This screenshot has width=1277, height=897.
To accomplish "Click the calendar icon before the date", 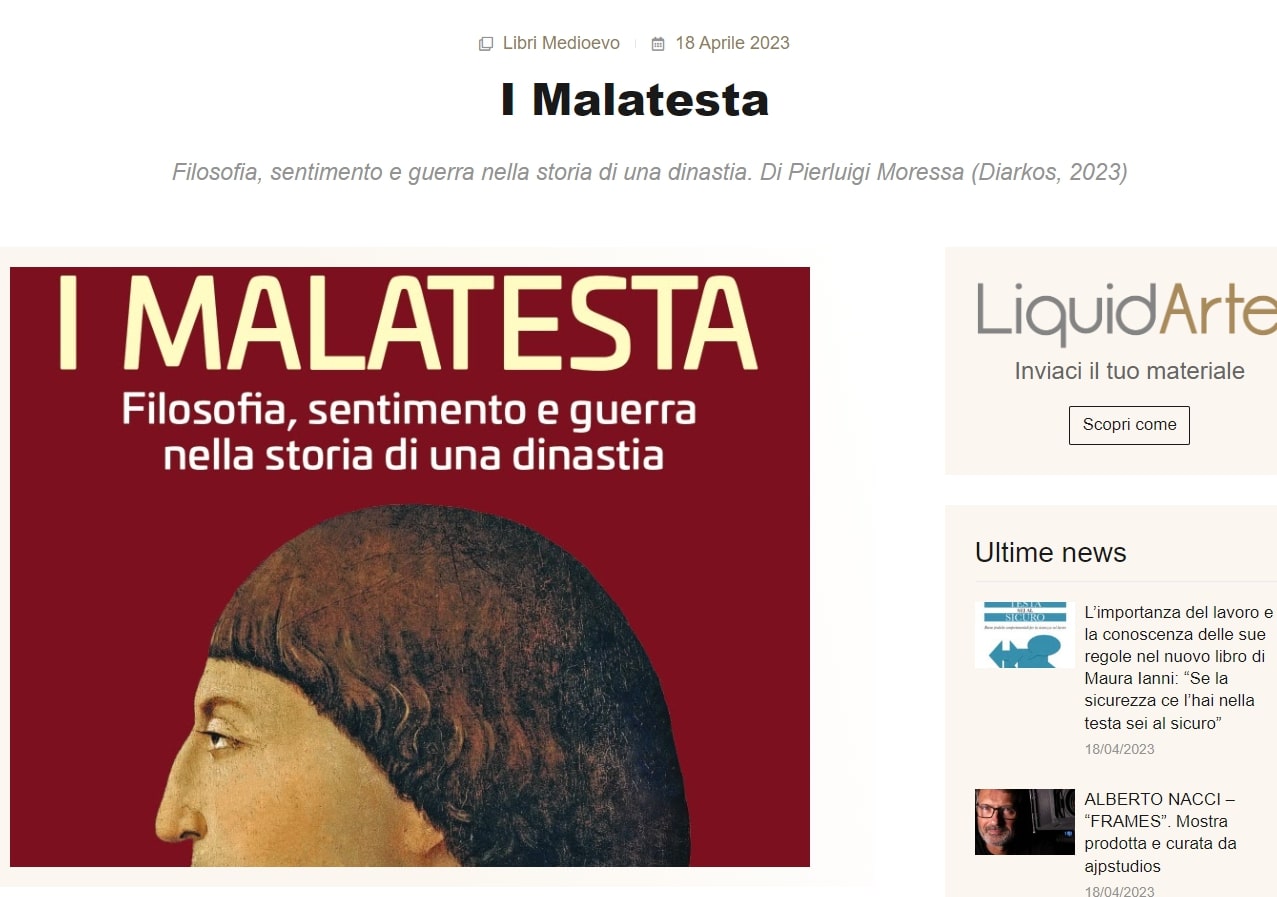I will point(658,44).
